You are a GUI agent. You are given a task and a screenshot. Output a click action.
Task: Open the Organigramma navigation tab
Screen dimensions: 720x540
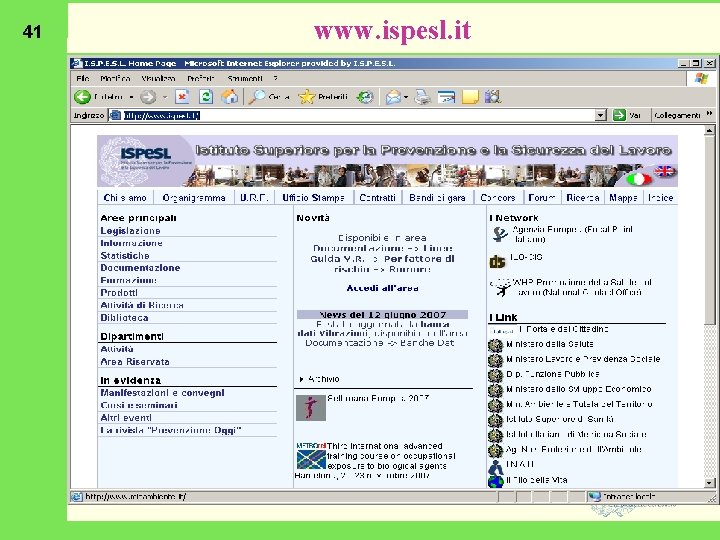coord(194,198)
